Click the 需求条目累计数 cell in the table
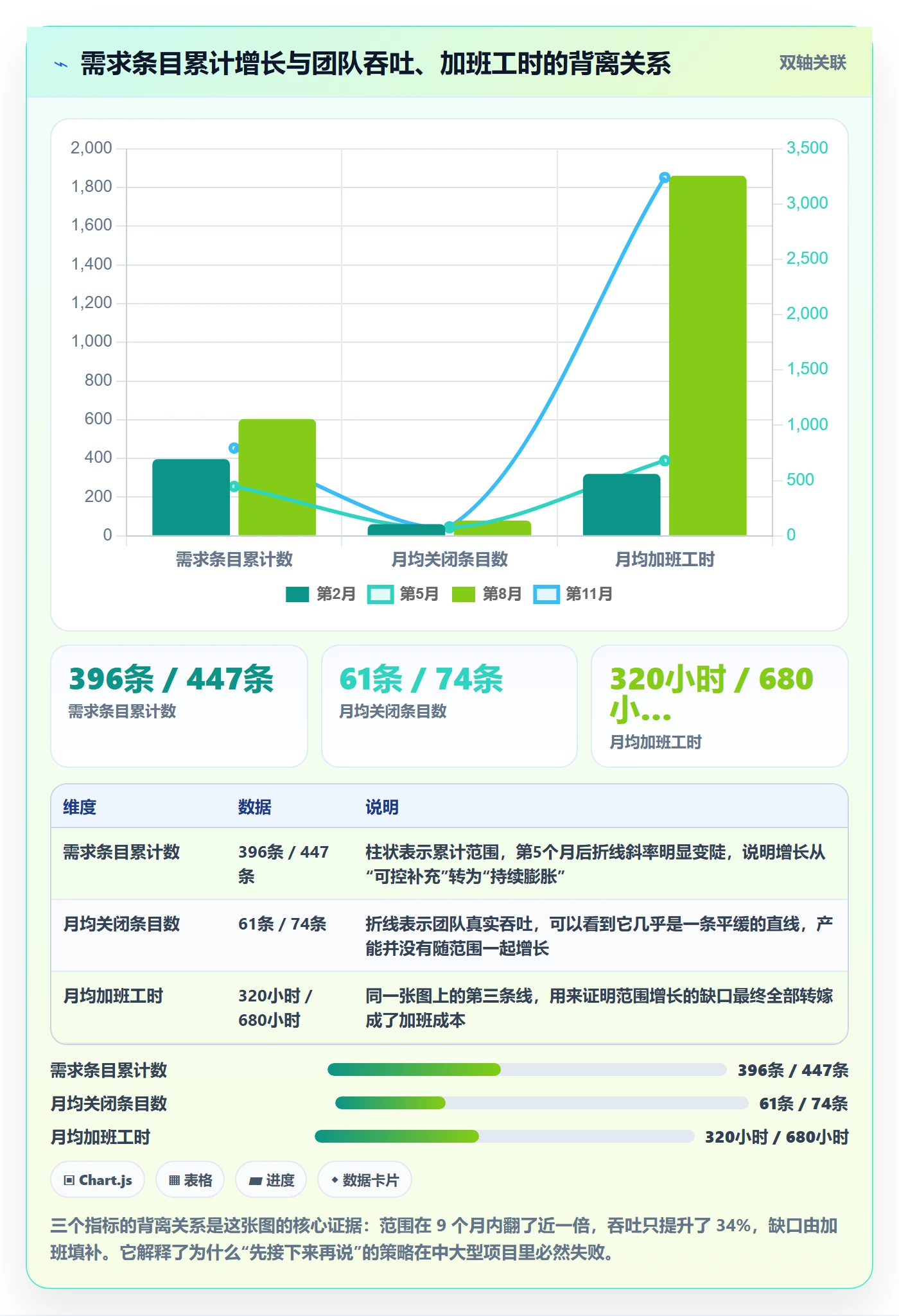Screen dimensions: 899x1316 [x=121, y=852]
